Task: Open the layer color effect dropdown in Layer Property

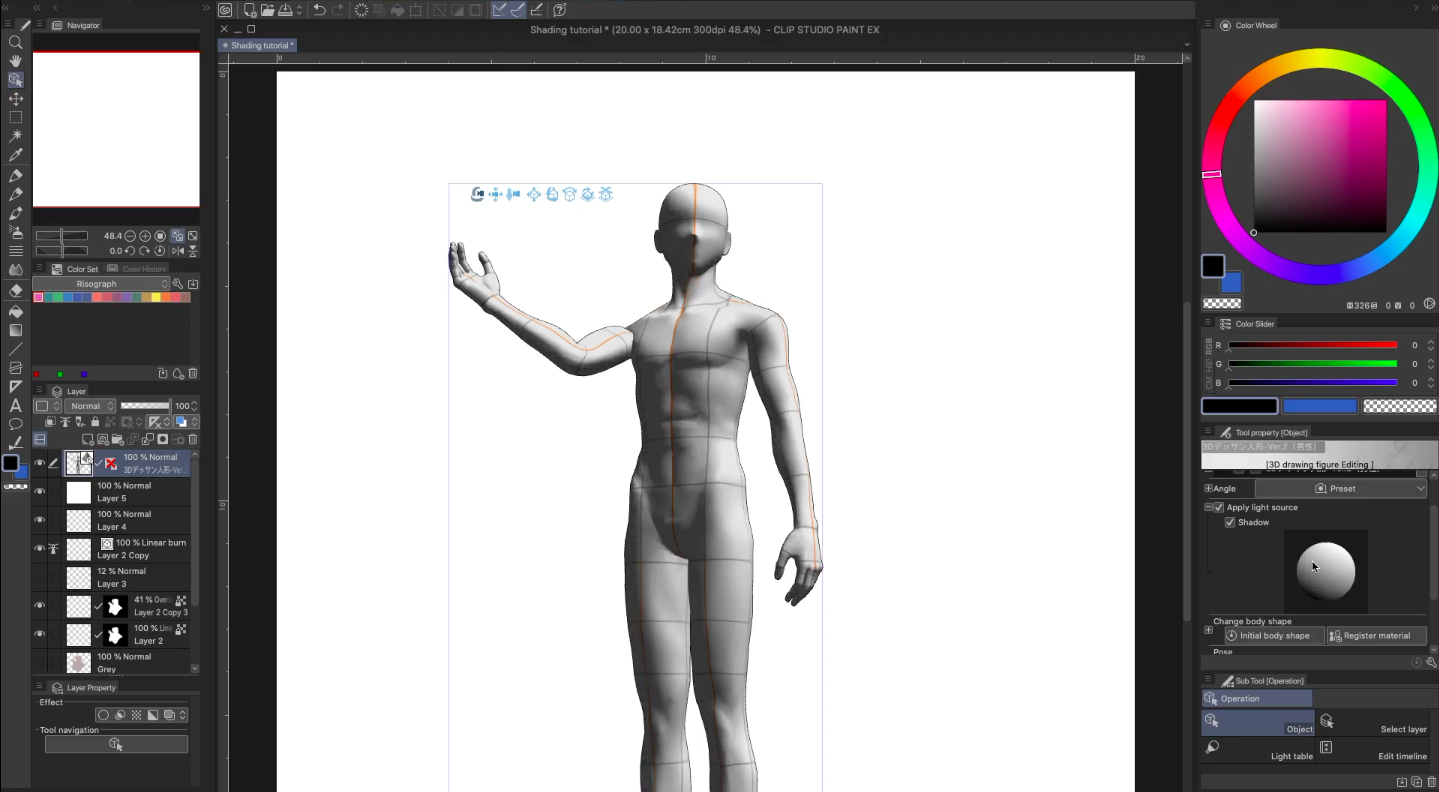Action: [x=182, y=715]
